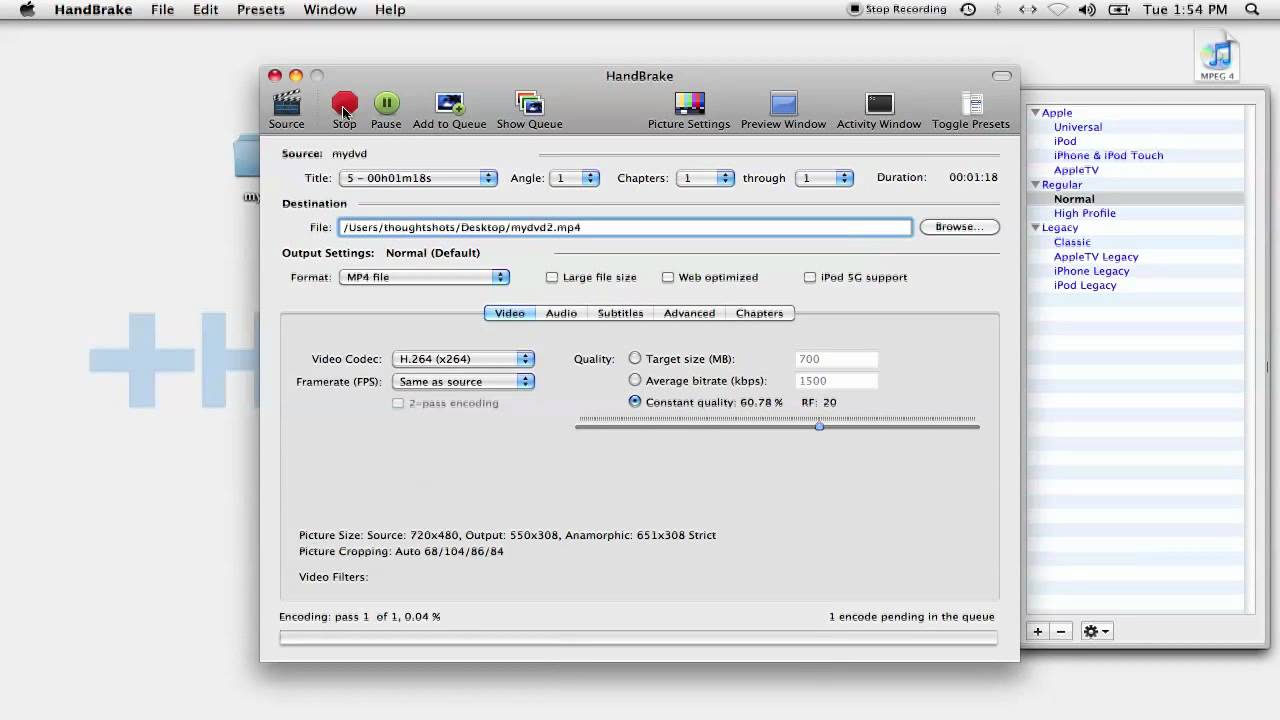Pause encoding with the green Pause icon
This screenshot has width=1280, height=720.
point(386,103)
